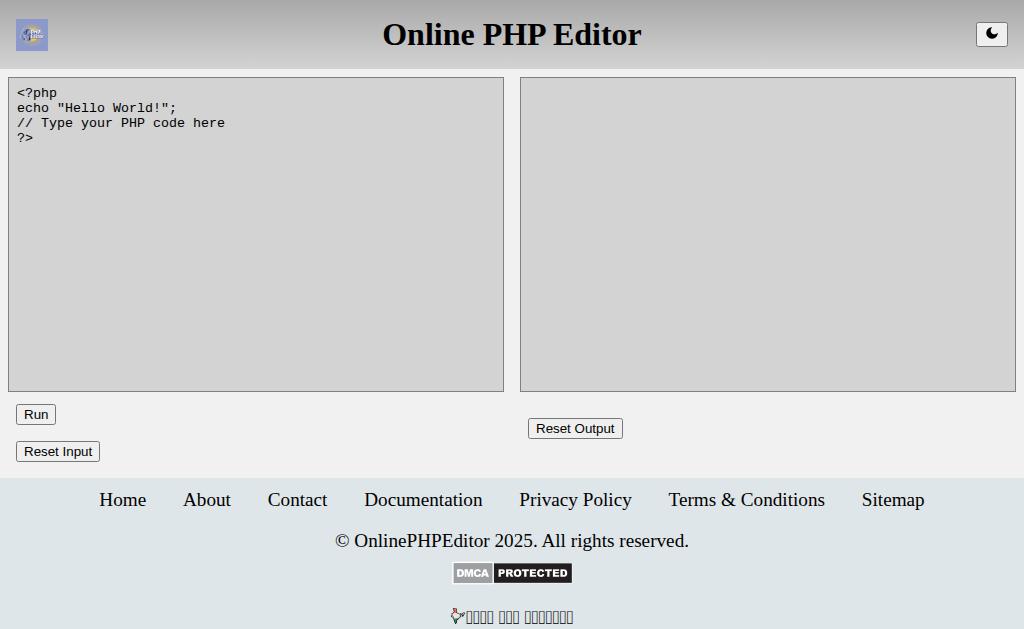Click the "// Type your PHP code here" comment
This screenshot has height=629, width=1024.
(x=121, y=123)
